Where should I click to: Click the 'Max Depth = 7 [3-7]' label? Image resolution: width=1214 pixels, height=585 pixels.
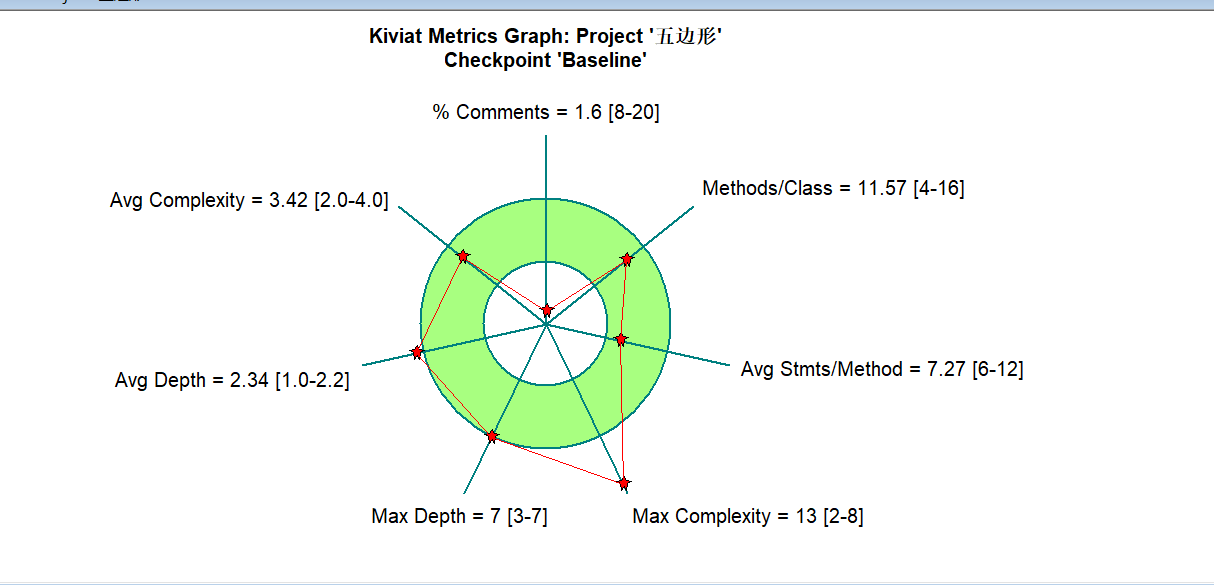(459, 517)
